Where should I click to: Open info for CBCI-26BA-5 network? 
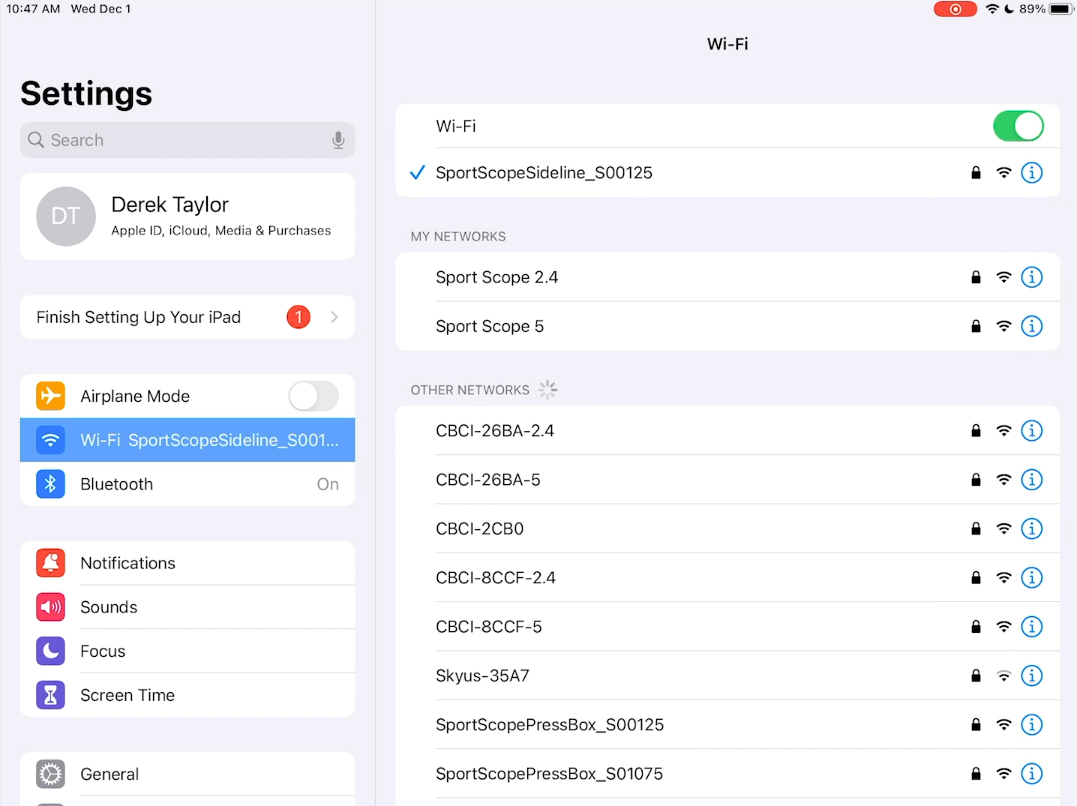(1032, 480)
